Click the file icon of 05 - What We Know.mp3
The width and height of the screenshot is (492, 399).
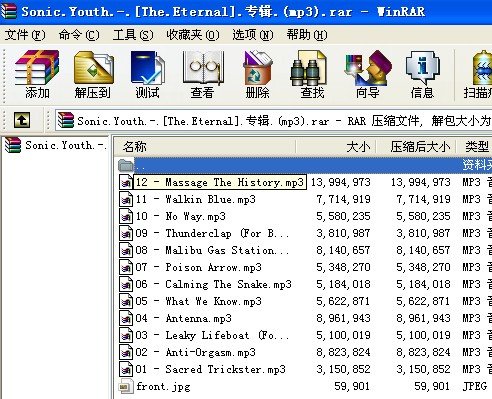(x=126, y=301)
